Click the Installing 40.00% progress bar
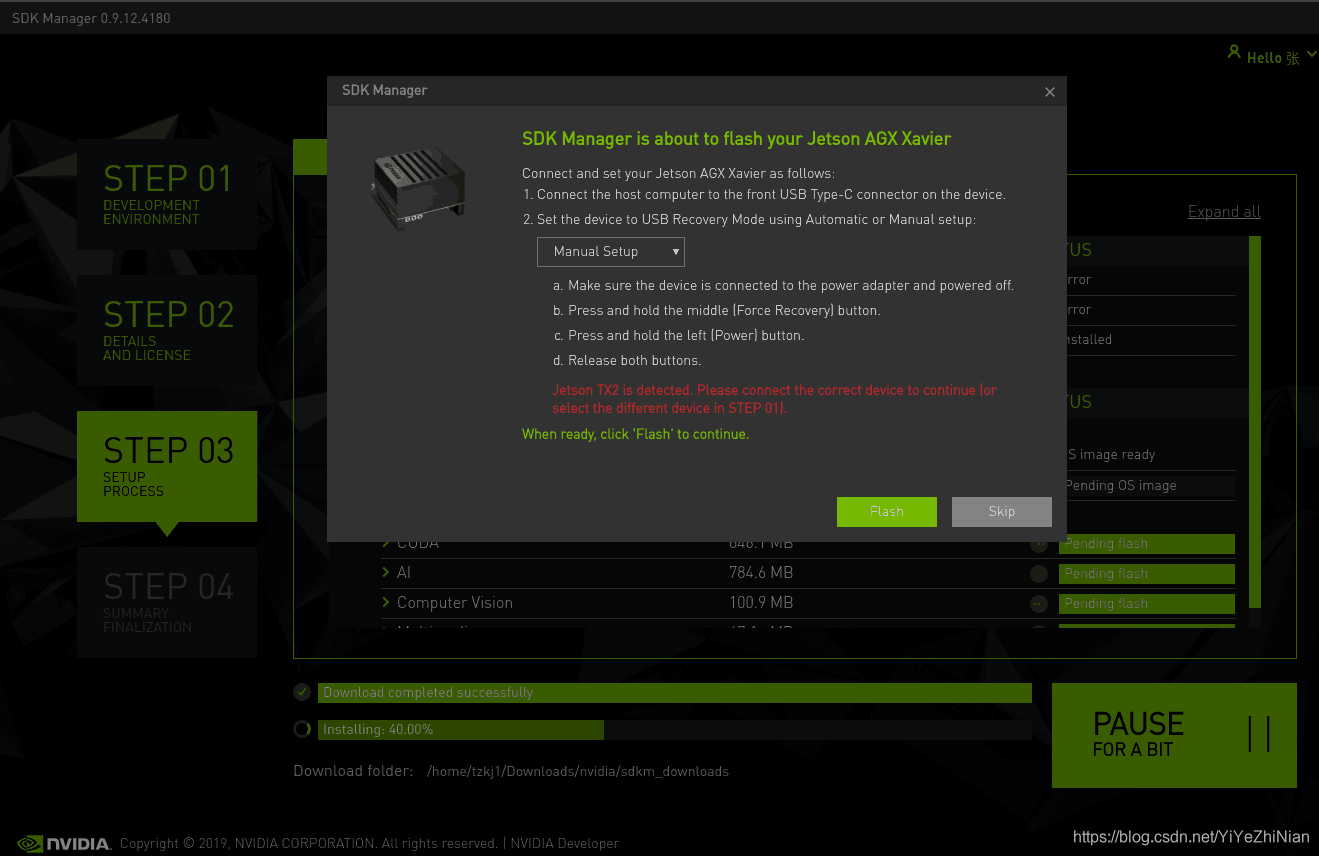Image resolution: width=1319 pixels, height=856 pixels. coord(675,730)
